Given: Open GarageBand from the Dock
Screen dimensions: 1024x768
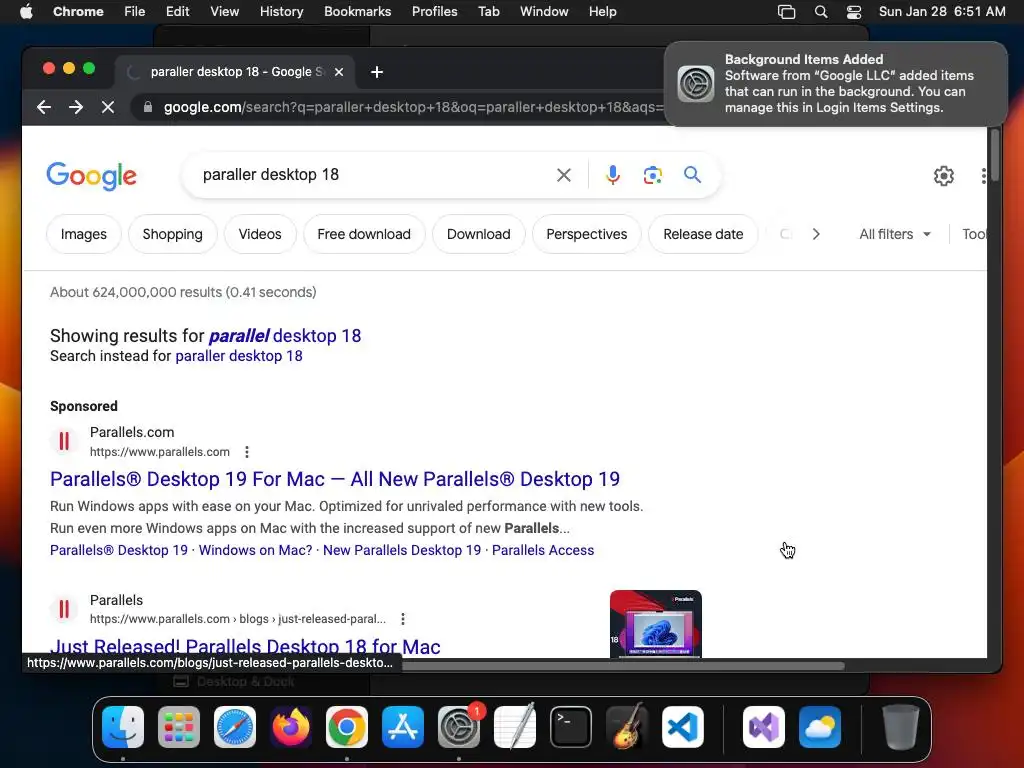Looking at the screenshot, I should [x=627, y=727].
